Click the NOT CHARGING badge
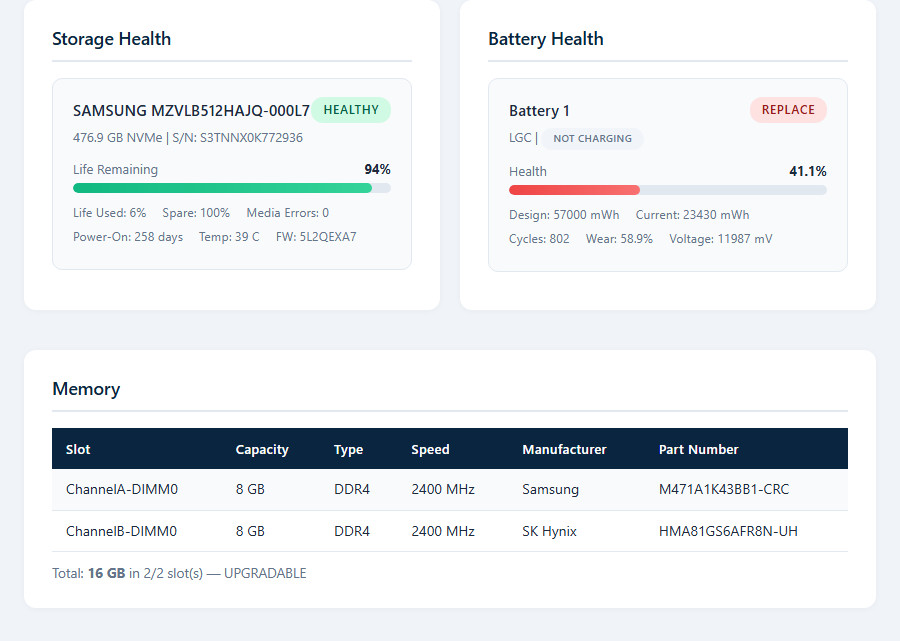This screenshot has height=641, width=900. tap(592, 138)
